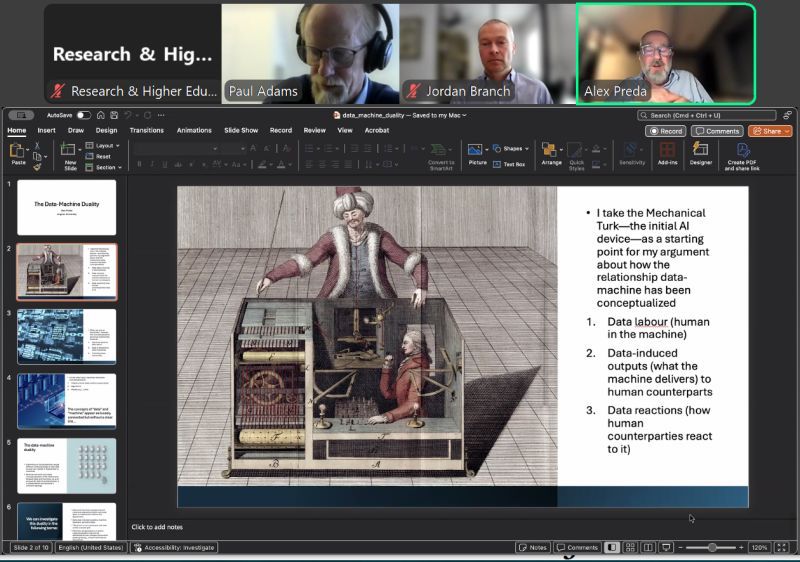800x562 pixels.
Task: Click the New Slide icon
Action: point(68,149)
